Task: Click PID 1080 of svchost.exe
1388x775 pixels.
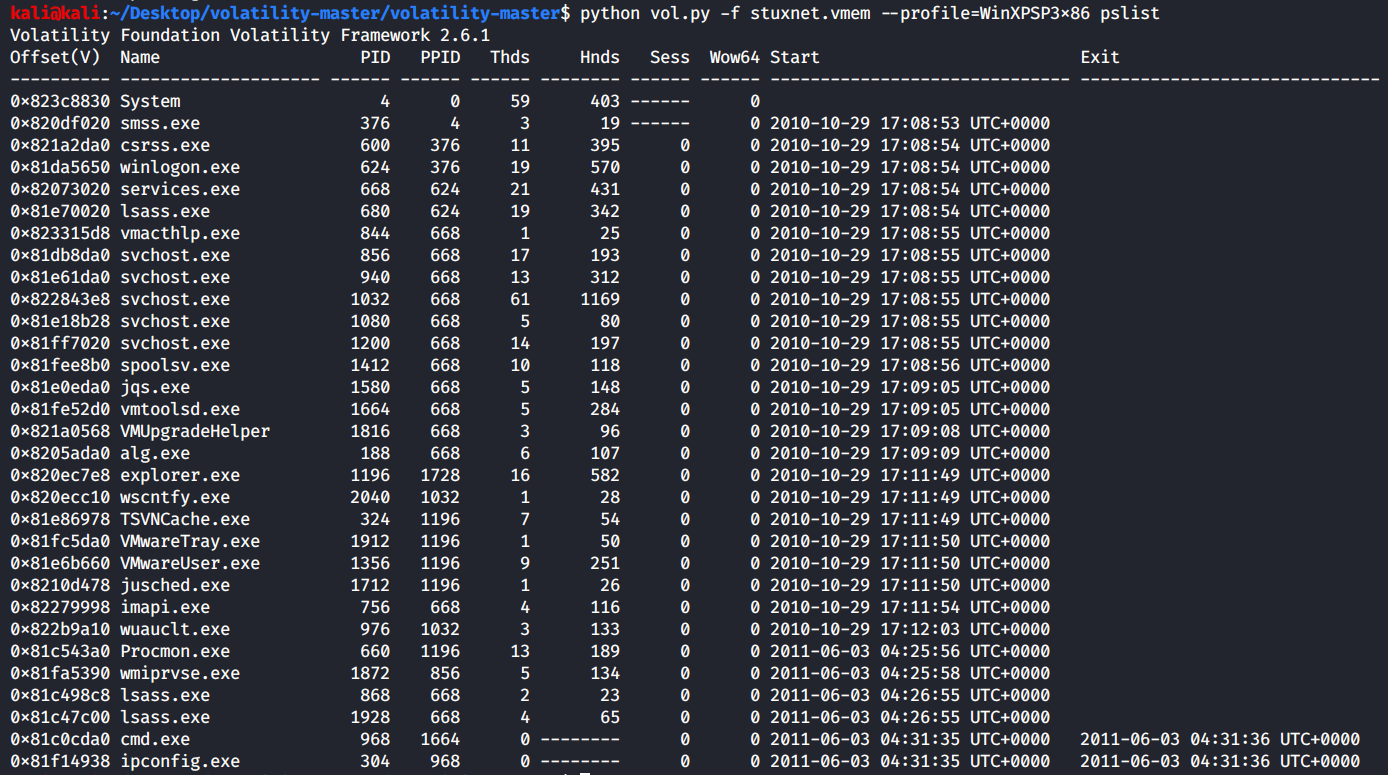Action: tap(370, 321)
